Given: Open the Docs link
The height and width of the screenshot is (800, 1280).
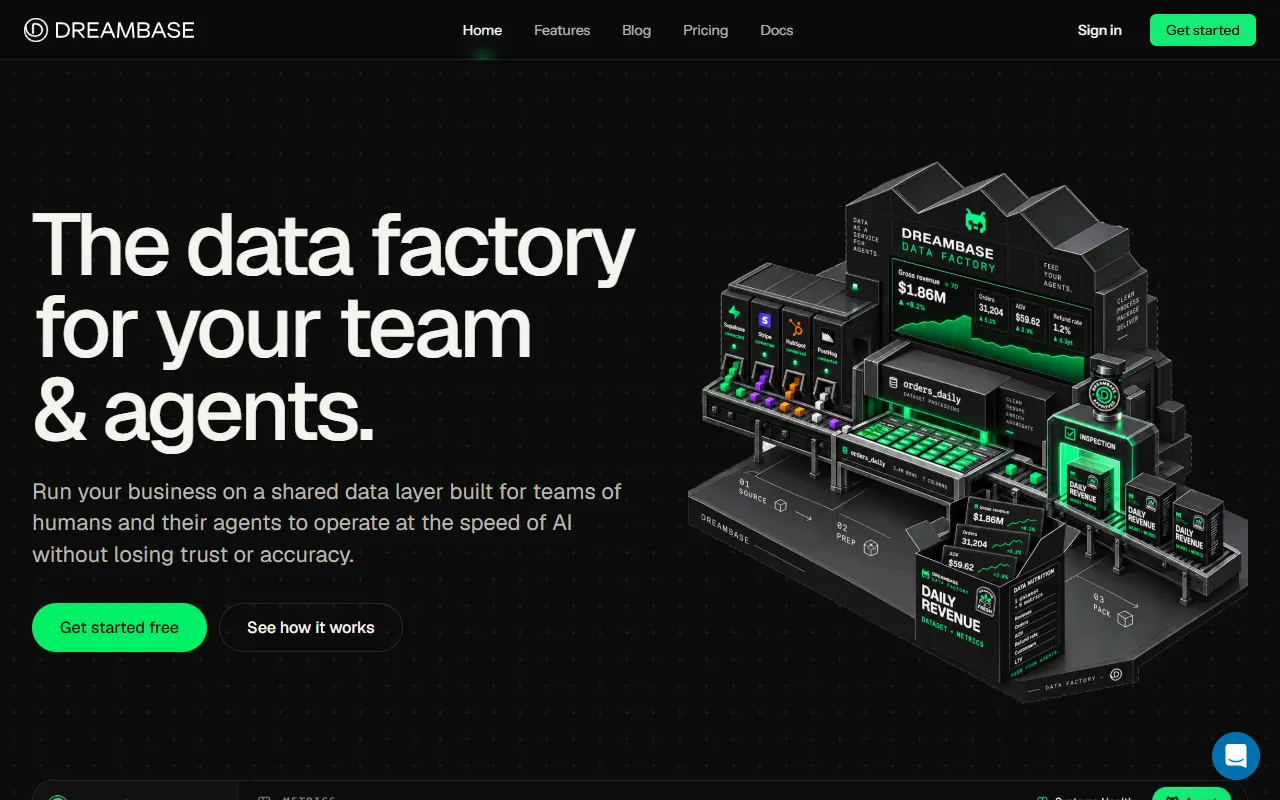Looking at the screenshot, I should (x=776, y=30).
